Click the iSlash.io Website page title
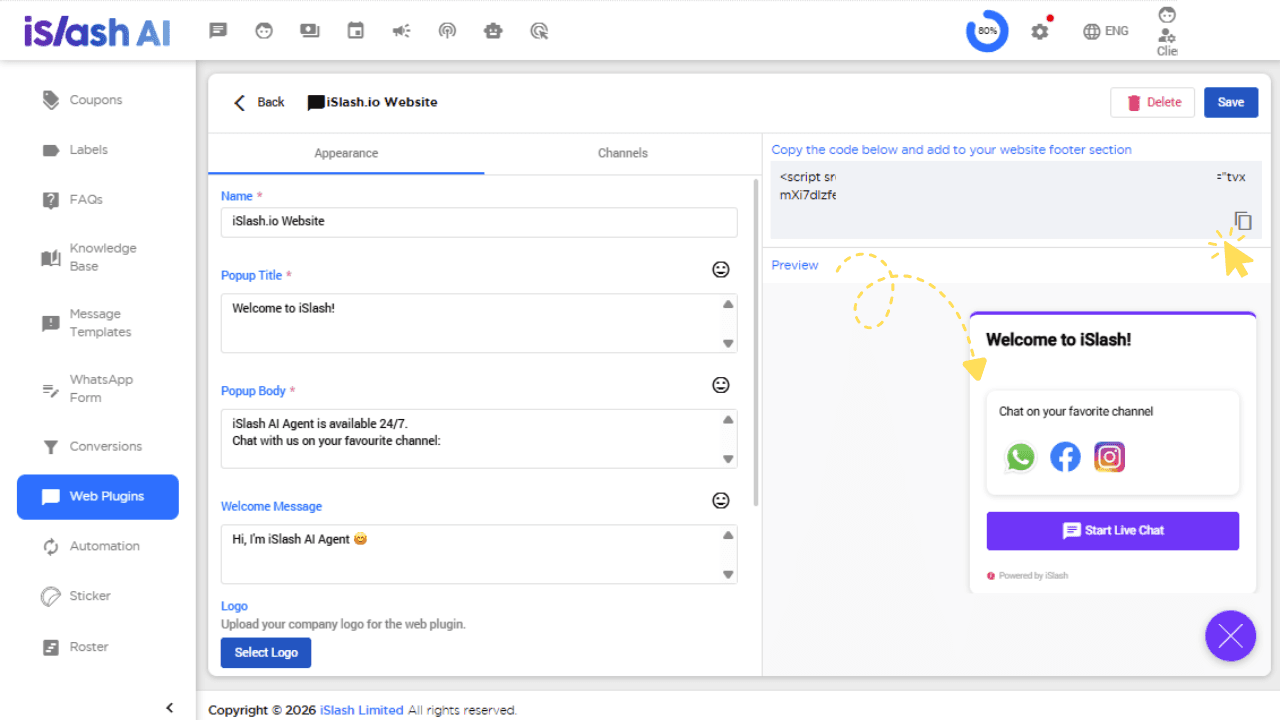1280x720 pixels. coord(382,102)
